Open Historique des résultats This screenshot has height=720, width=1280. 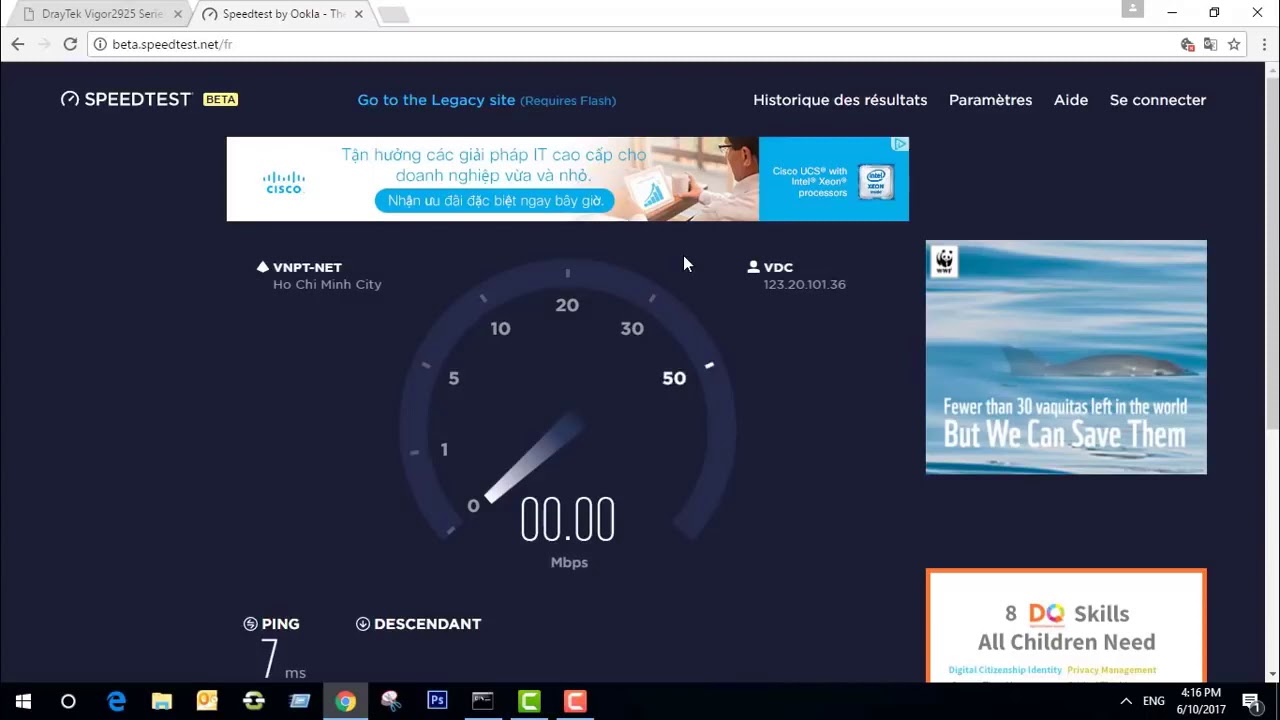(840, 100)
